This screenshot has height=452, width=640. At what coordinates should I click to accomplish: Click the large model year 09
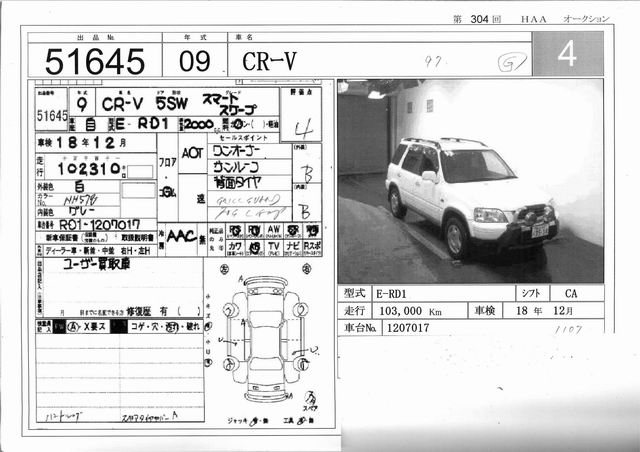coord(195,61)
